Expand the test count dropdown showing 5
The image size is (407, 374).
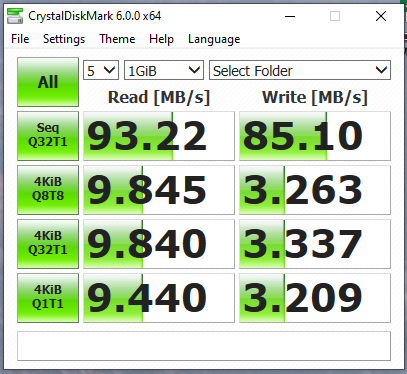(101, 70)
